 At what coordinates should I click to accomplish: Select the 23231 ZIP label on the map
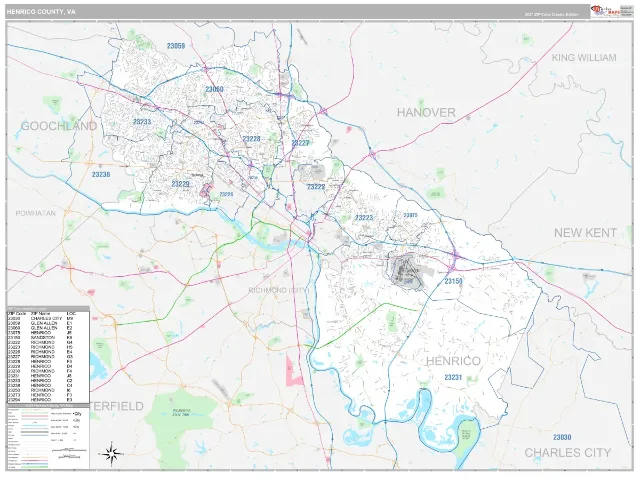[453, 377]
